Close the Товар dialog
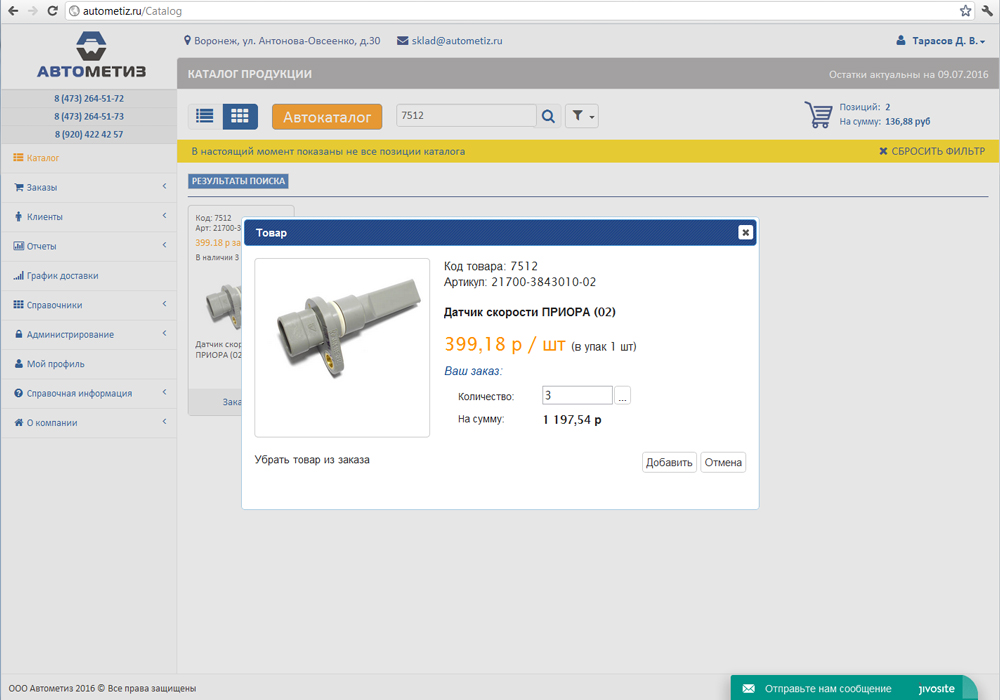The width and height of the screenshot is (1000, 700). 745,232
